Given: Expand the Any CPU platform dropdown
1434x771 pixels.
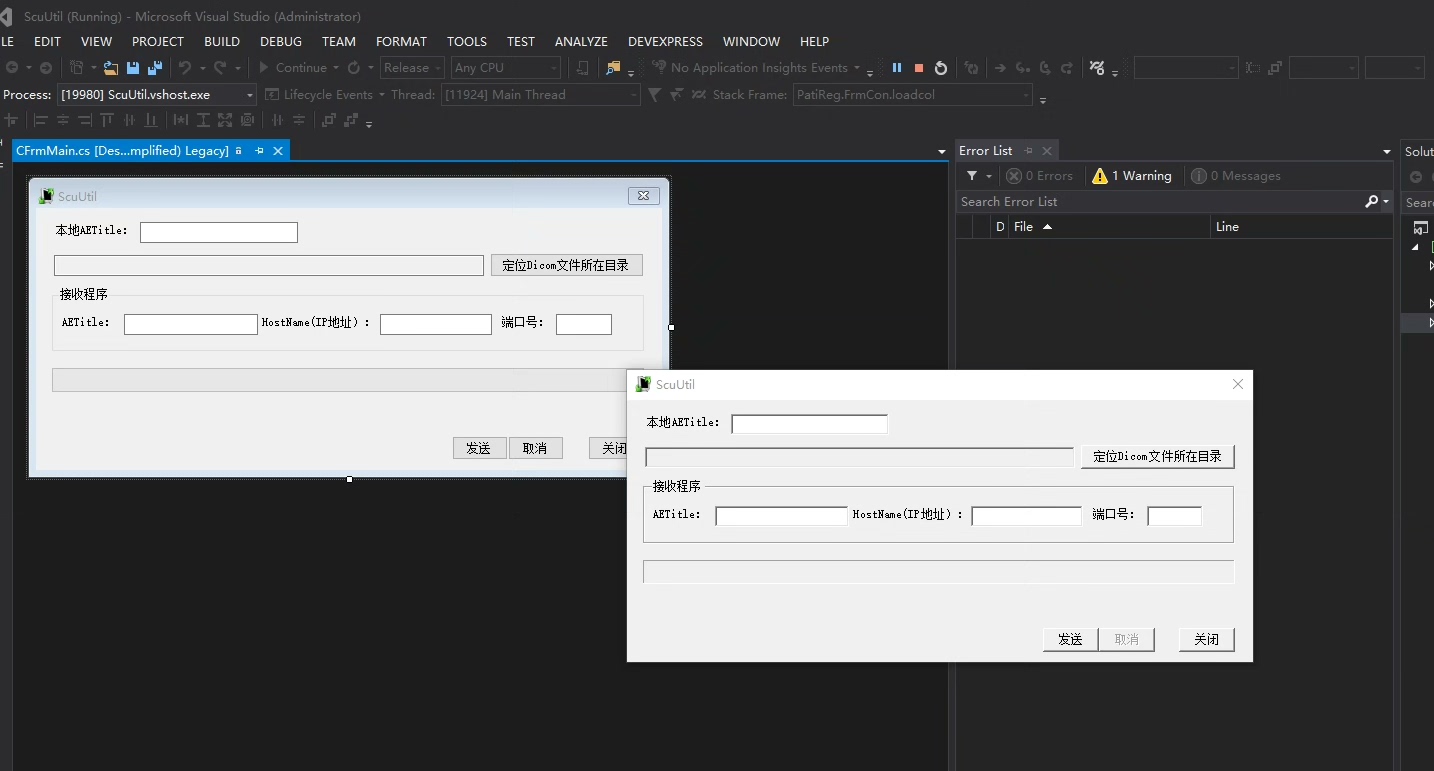Looking at the screenshot, I should tap(505, 68).
